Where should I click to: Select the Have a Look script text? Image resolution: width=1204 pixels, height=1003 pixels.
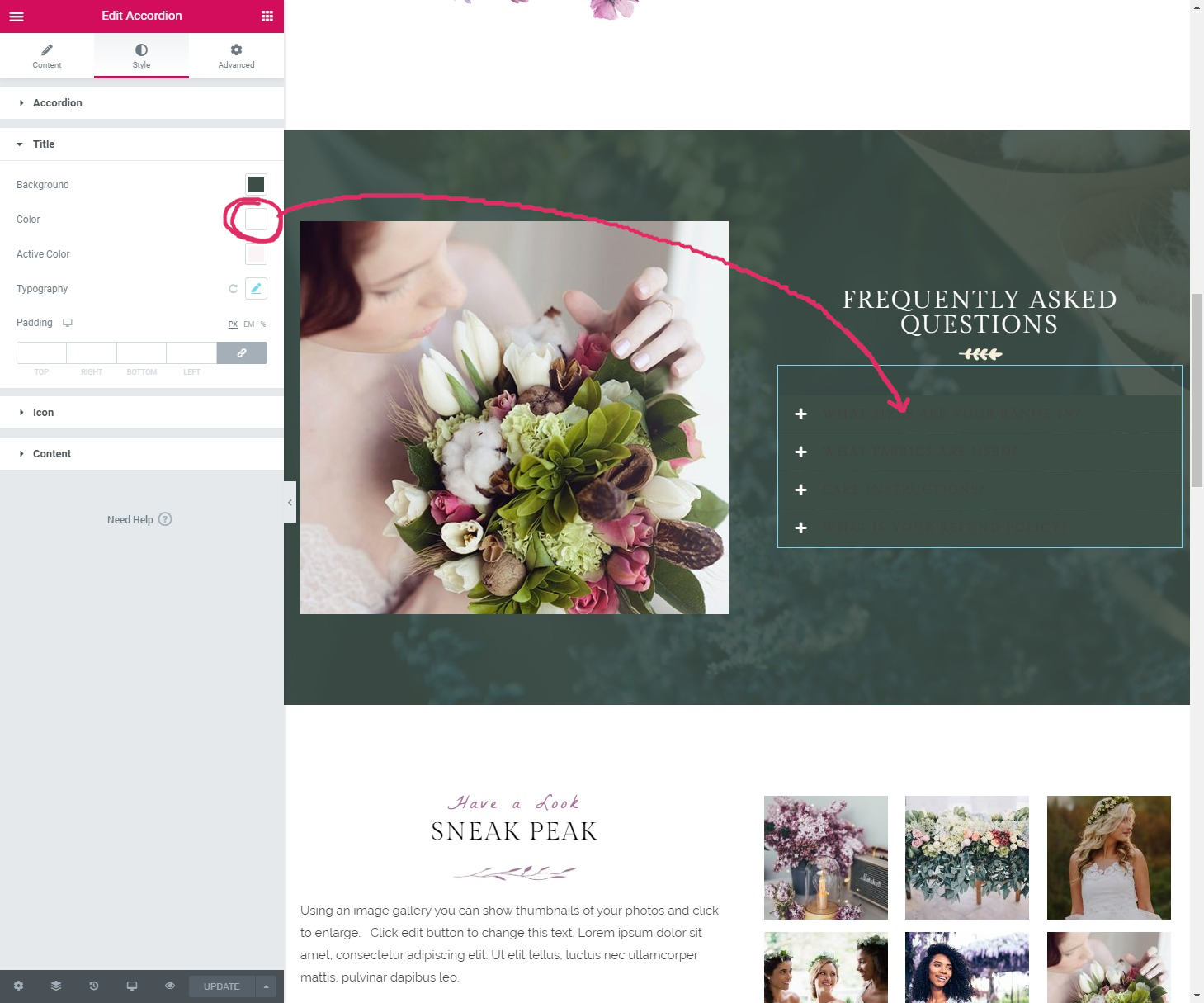point(514,802)
